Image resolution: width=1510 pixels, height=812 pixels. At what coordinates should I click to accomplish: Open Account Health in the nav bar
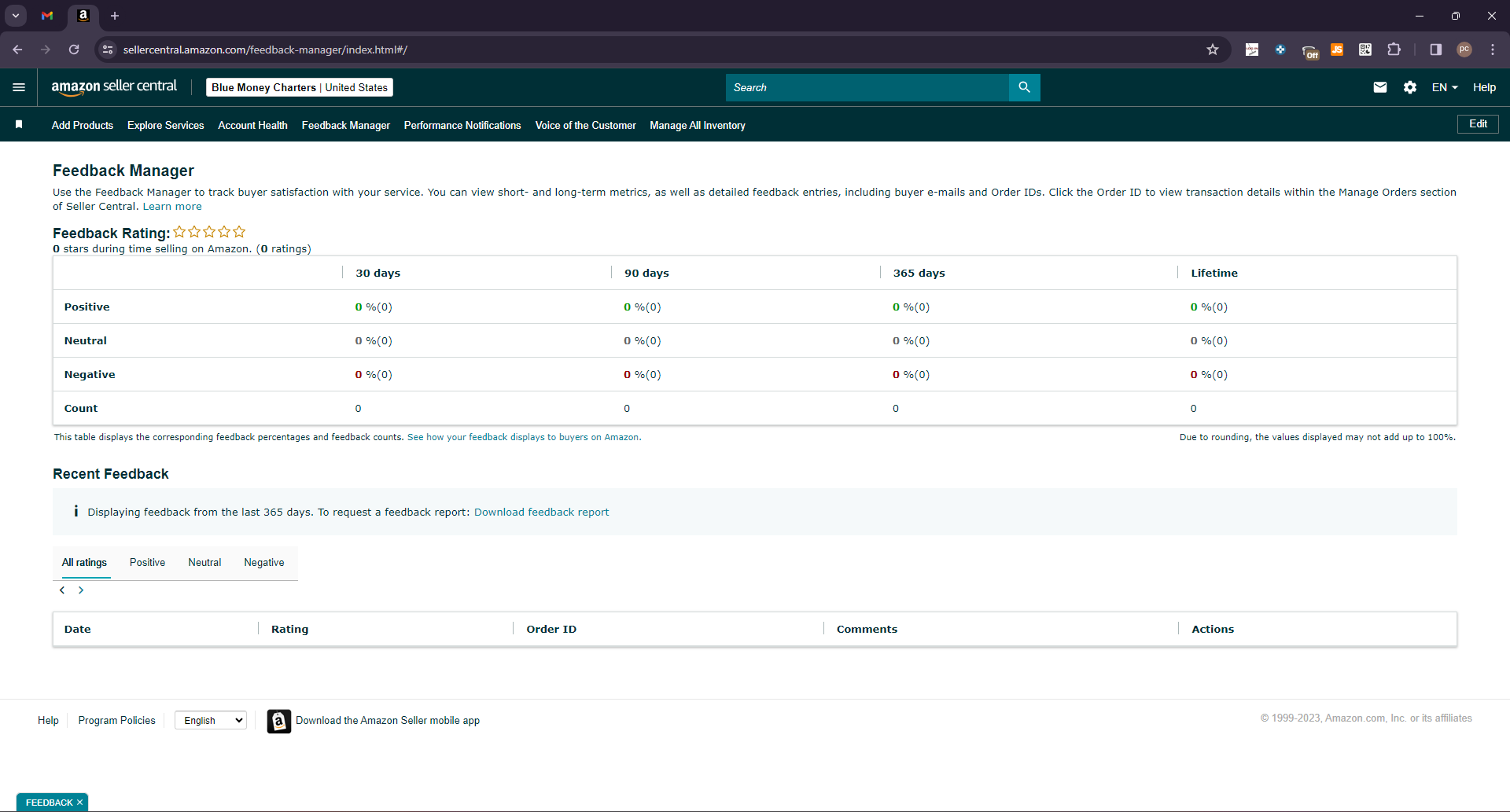[252, 125]
